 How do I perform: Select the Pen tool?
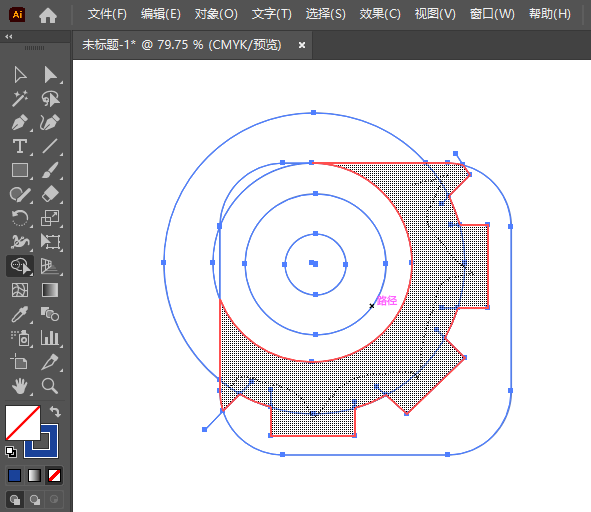point(20,123)
